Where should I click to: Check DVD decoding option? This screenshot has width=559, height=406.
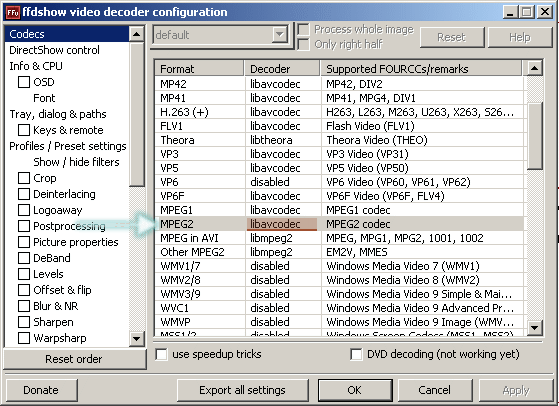[356, 354]
